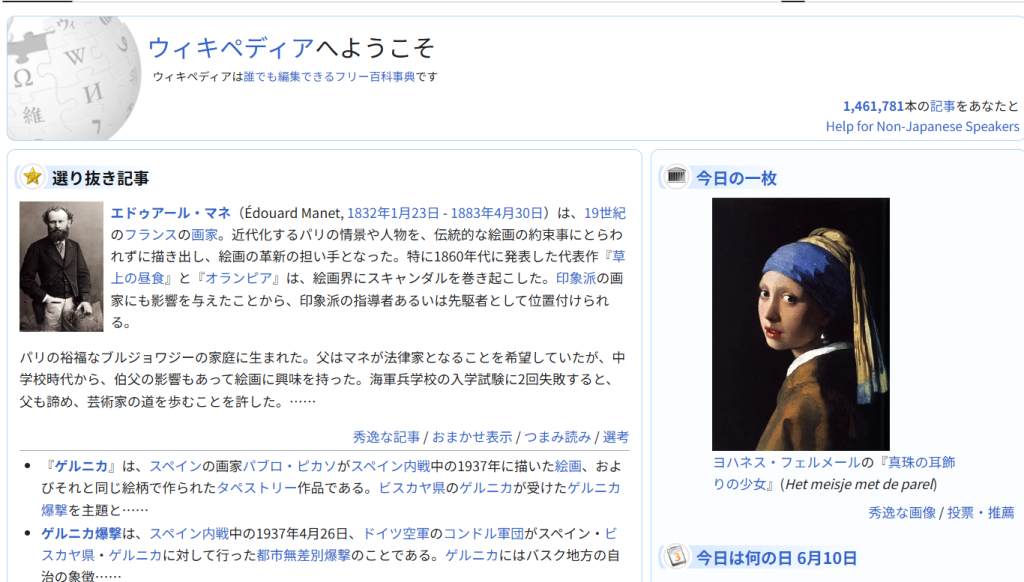Image resolution: width=1024 pixels, height=582 pixels.
Task: Click the 1,461,781 article count link
Action: tap(873, 106)
